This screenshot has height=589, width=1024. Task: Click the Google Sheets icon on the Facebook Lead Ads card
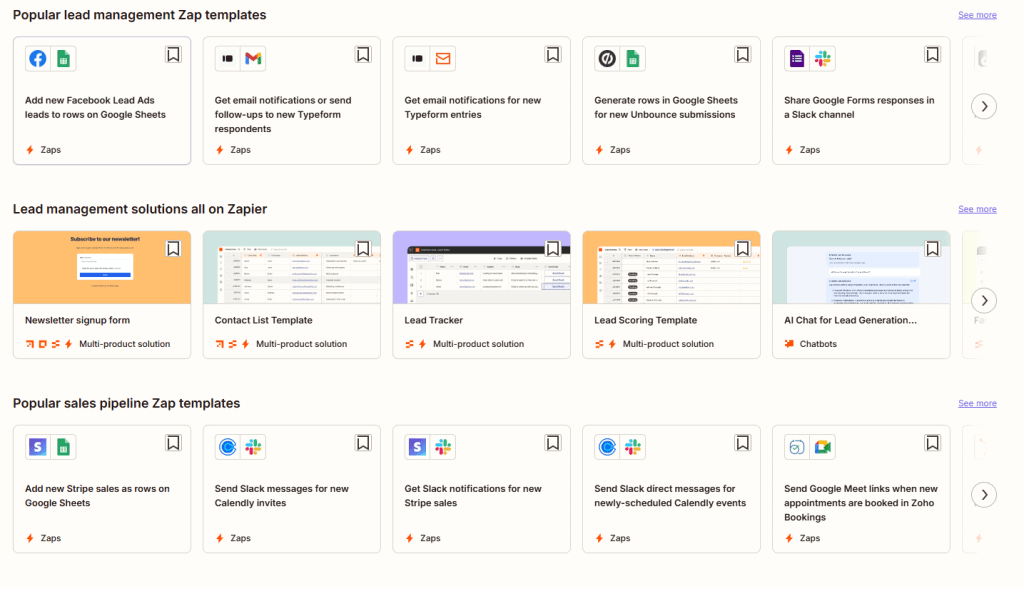click(x=63, y=59)
